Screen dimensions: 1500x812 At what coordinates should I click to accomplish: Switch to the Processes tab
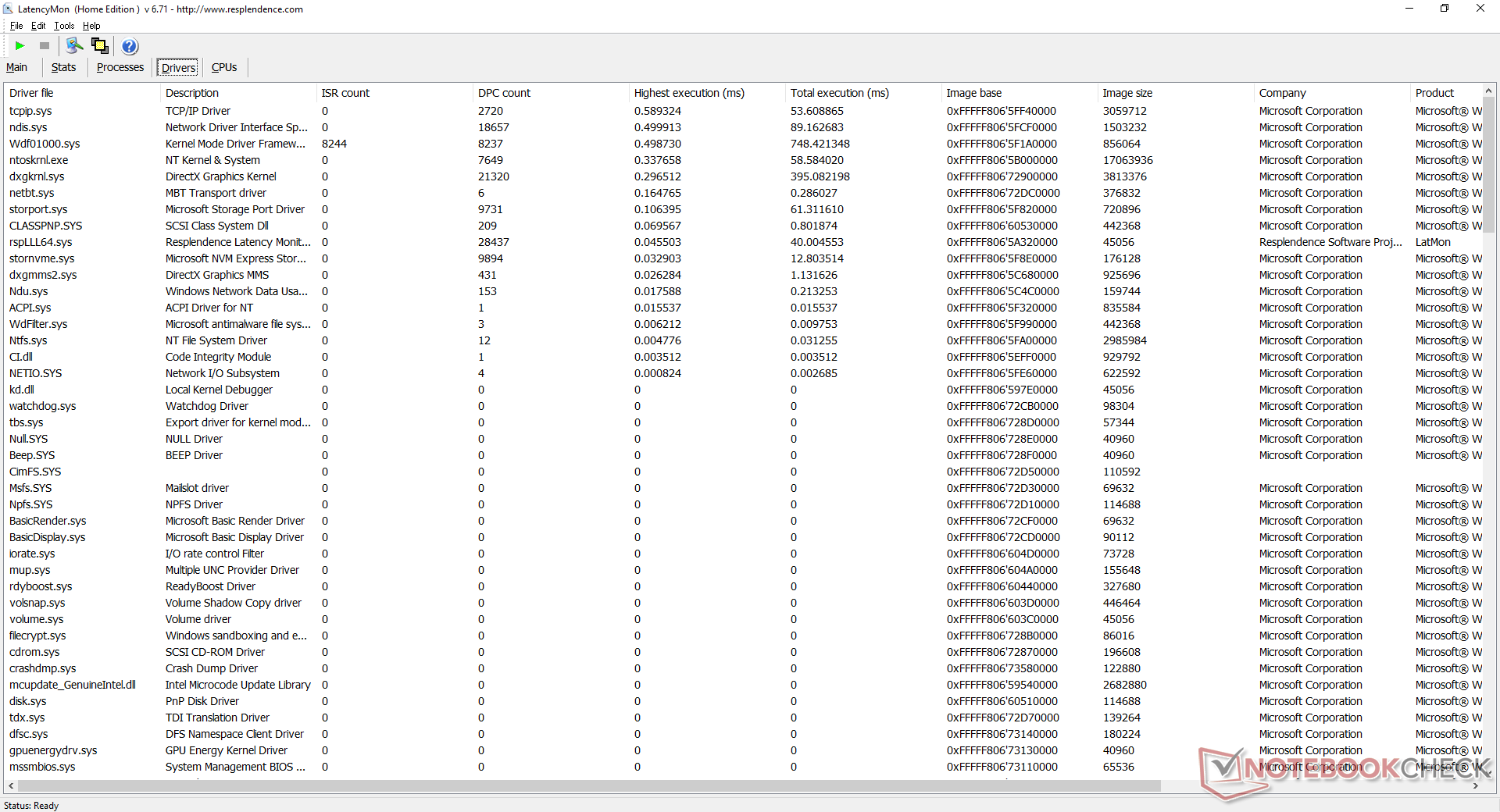pos(120,67)
